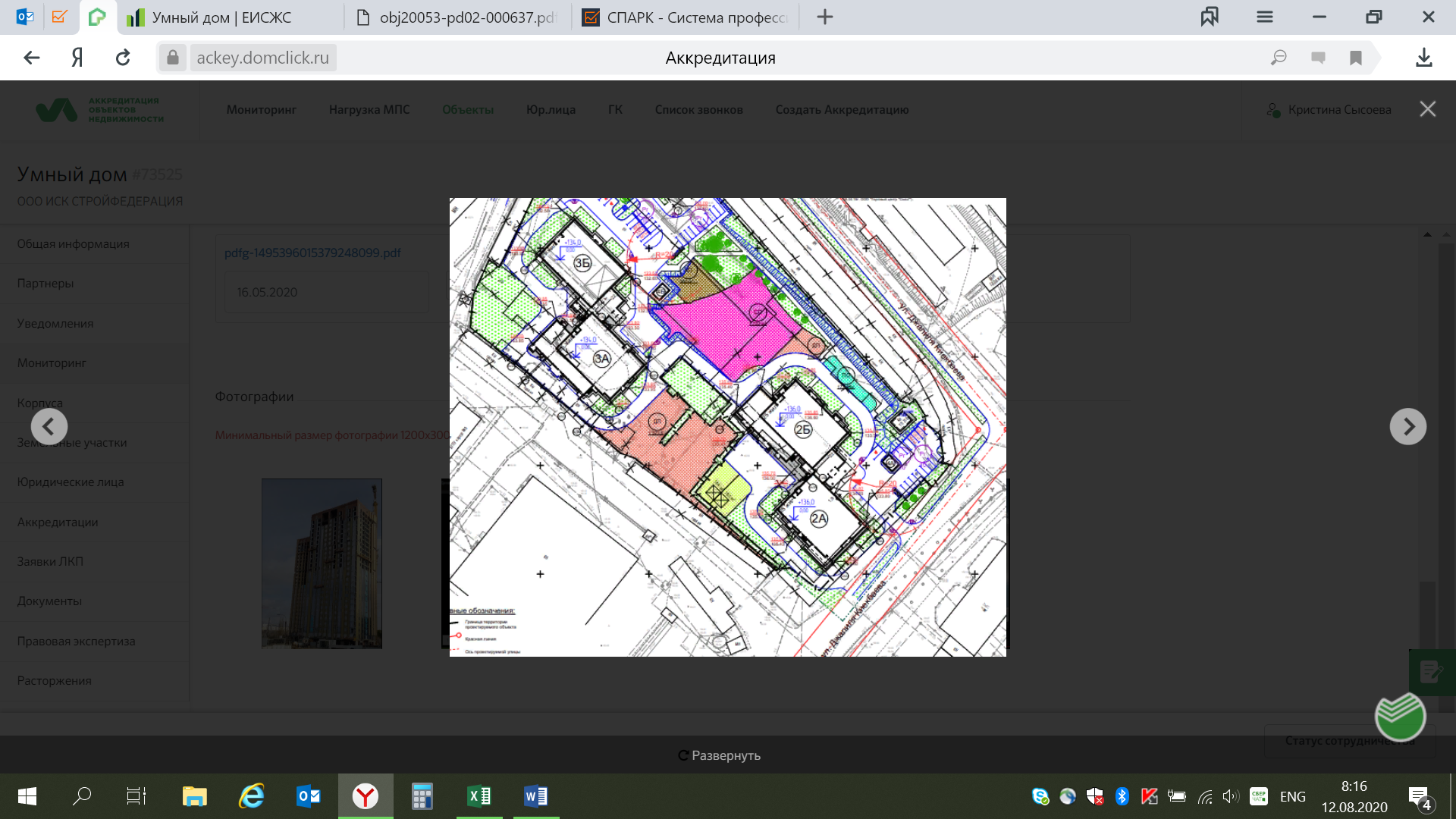This screenshot has height=819, width=1456.
Task: Open Calculator from the taskbar
Action: pyautogui.click(x=422, y=796)
